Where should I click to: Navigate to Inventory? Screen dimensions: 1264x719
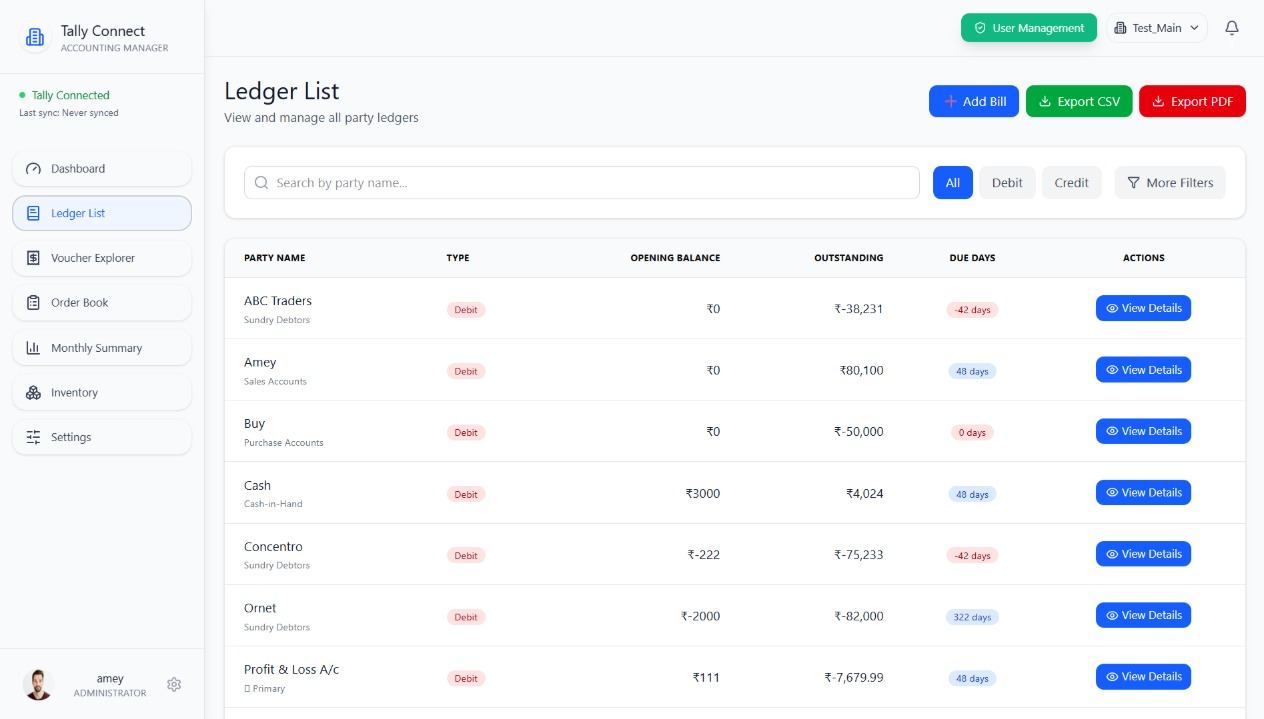point(102,393)
